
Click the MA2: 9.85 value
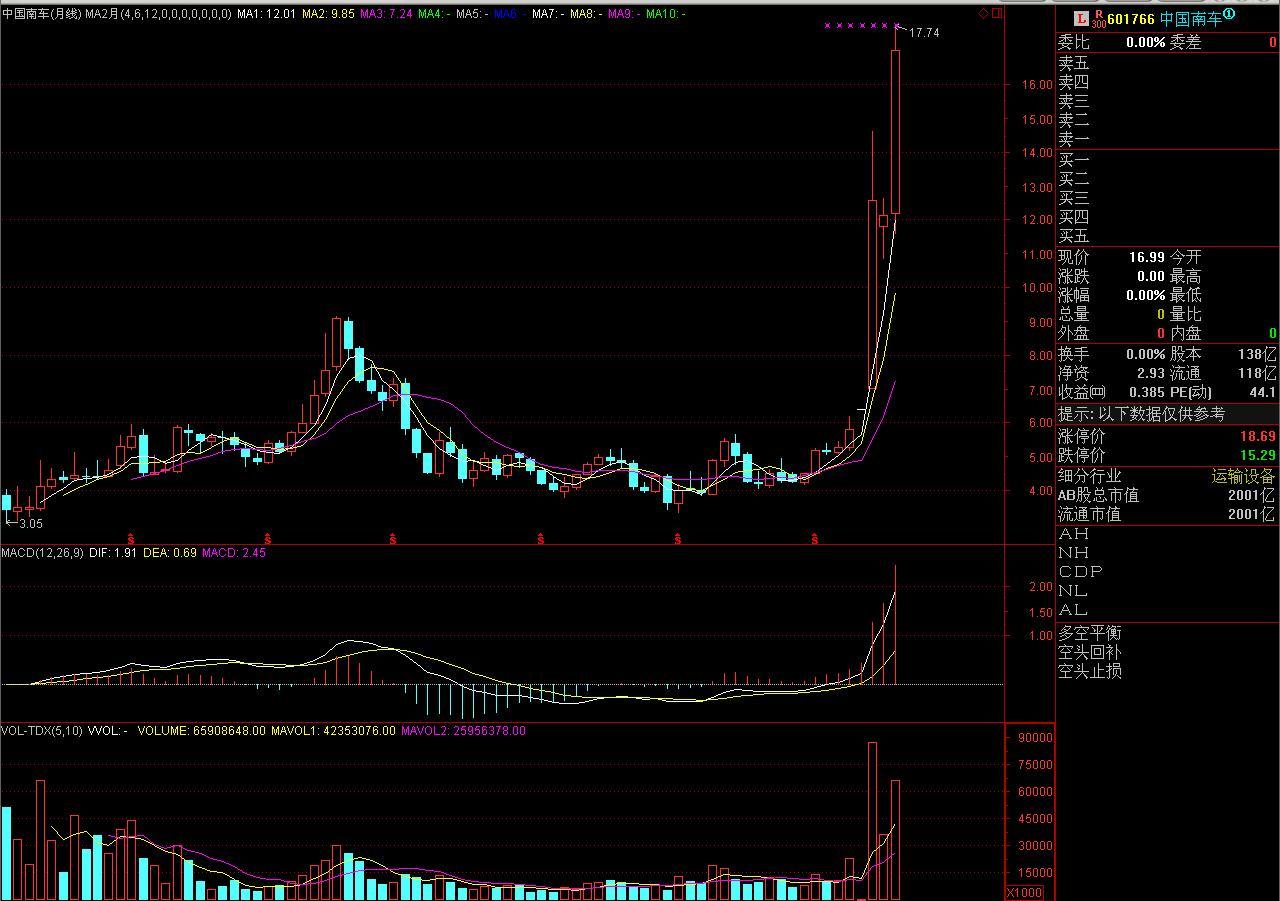click(x=327, y=14)
